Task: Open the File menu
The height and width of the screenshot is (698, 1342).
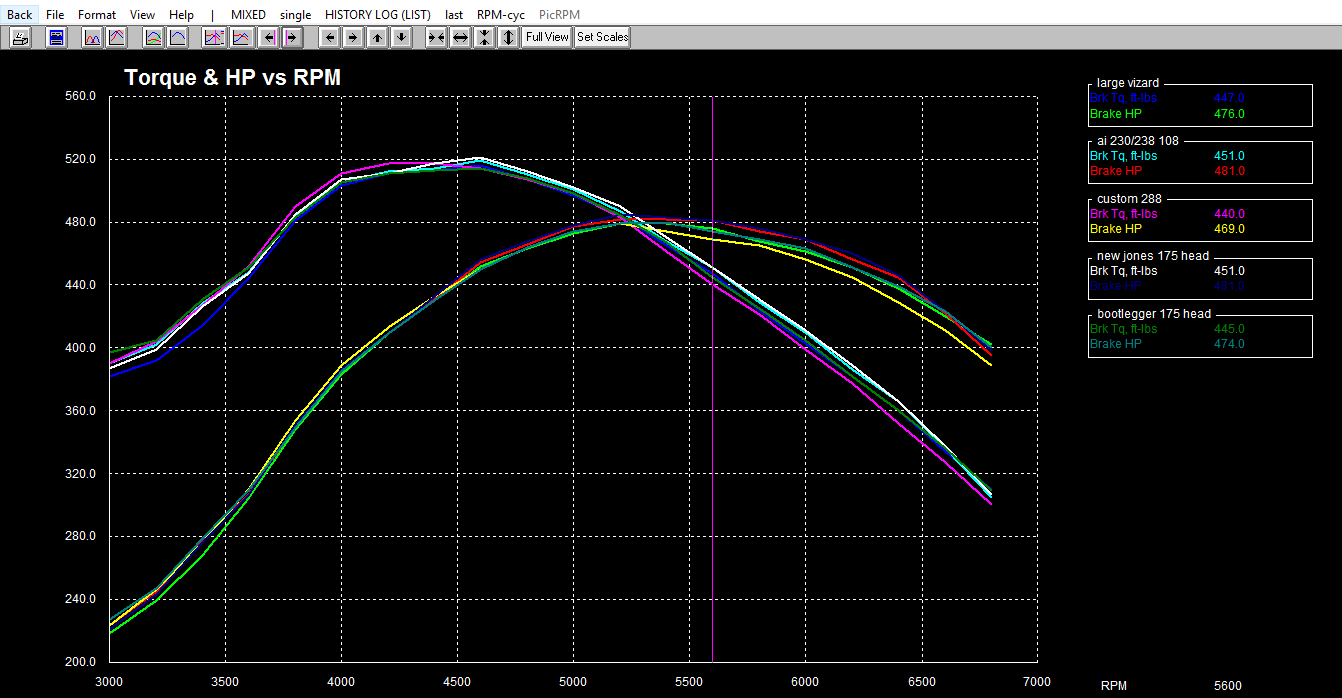Action: (55, 15)
